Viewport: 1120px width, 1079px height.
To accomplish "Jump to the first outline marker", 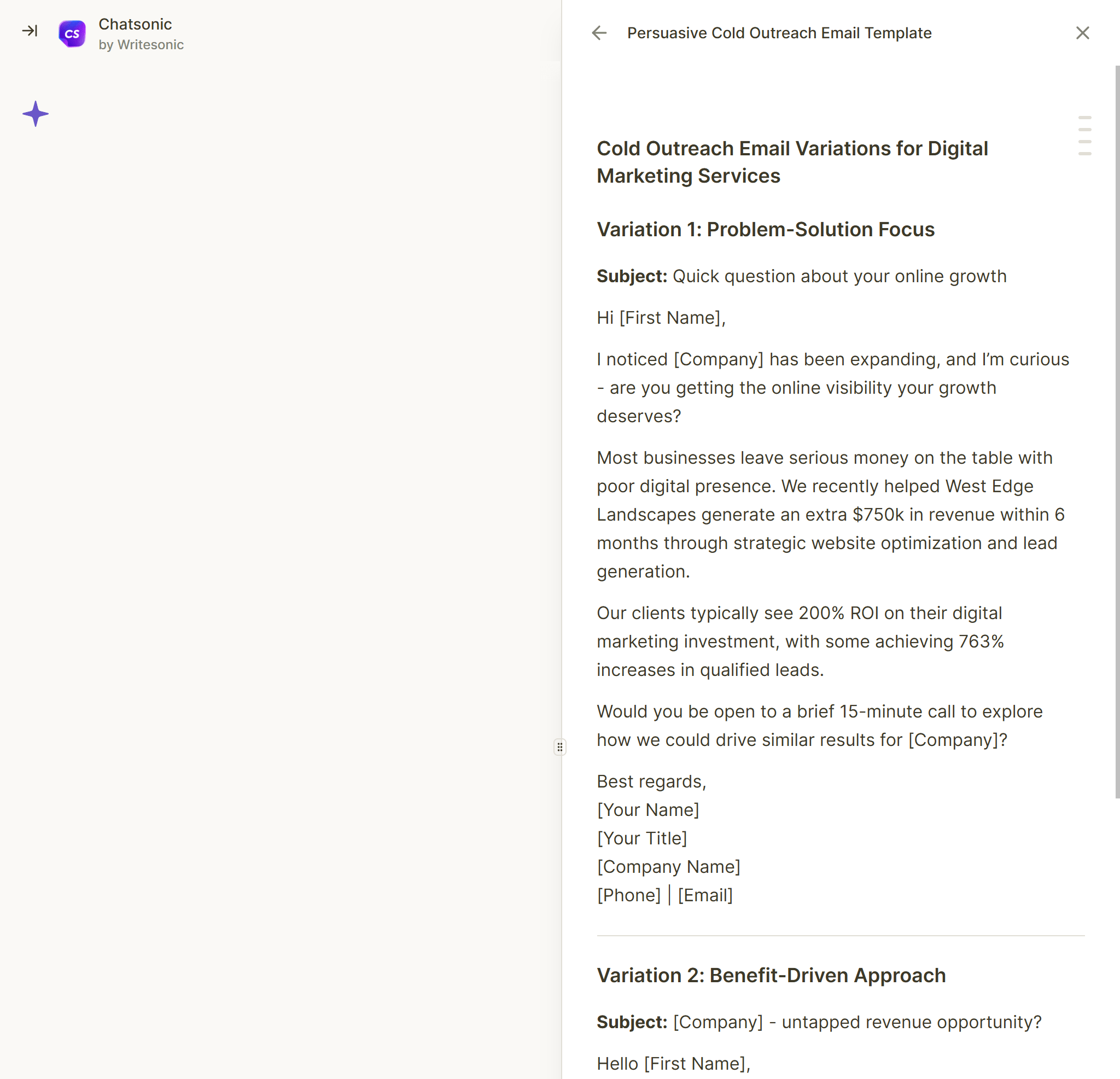I will 1084,118.
